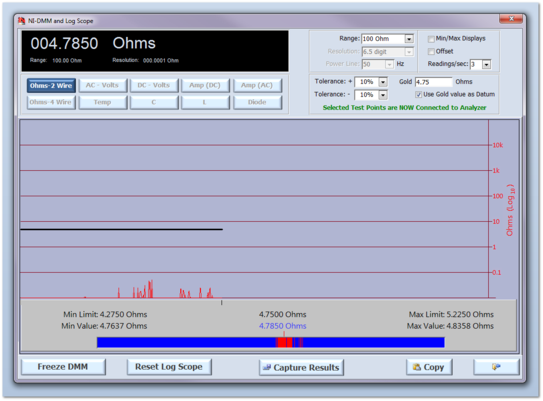Image resolution: width=543 pixels, height=401 pixels.
Task: Open the Power Line frequency dropdown
Action: (x=390, y=64)
